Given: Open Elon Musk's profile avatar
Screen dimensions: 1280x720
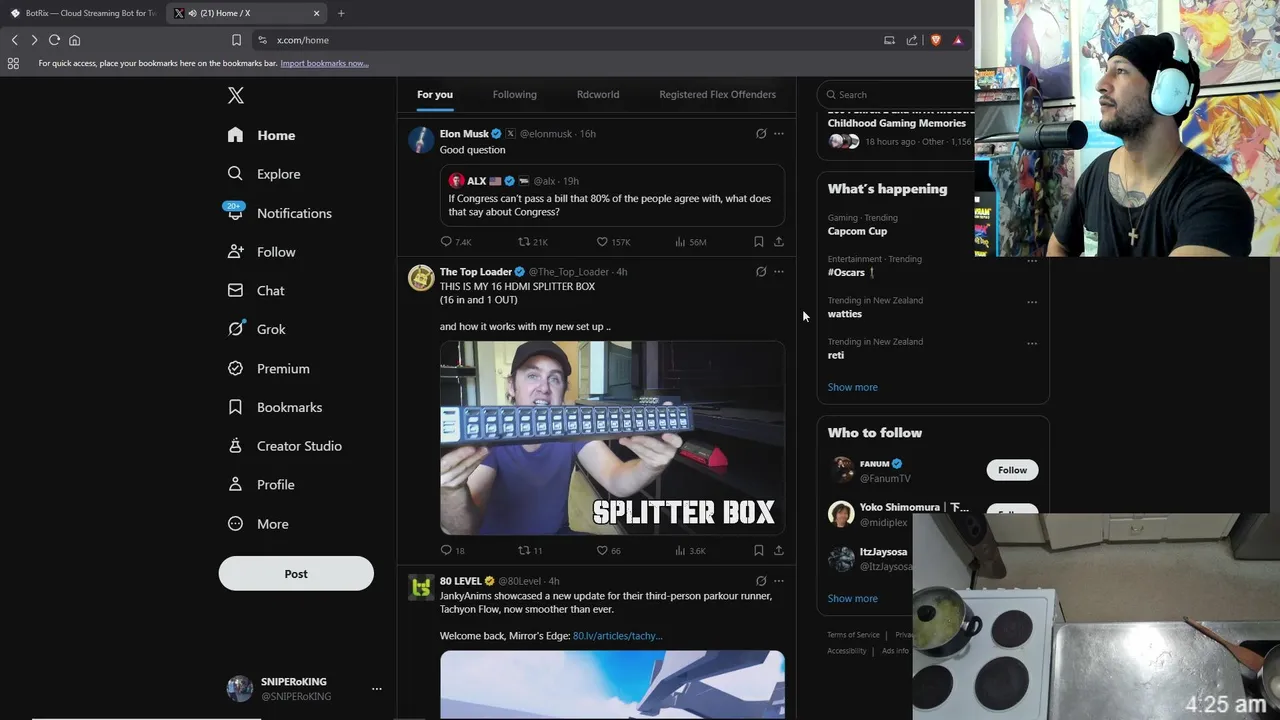Looking at the screenshot, I should [x=421, y=139].
